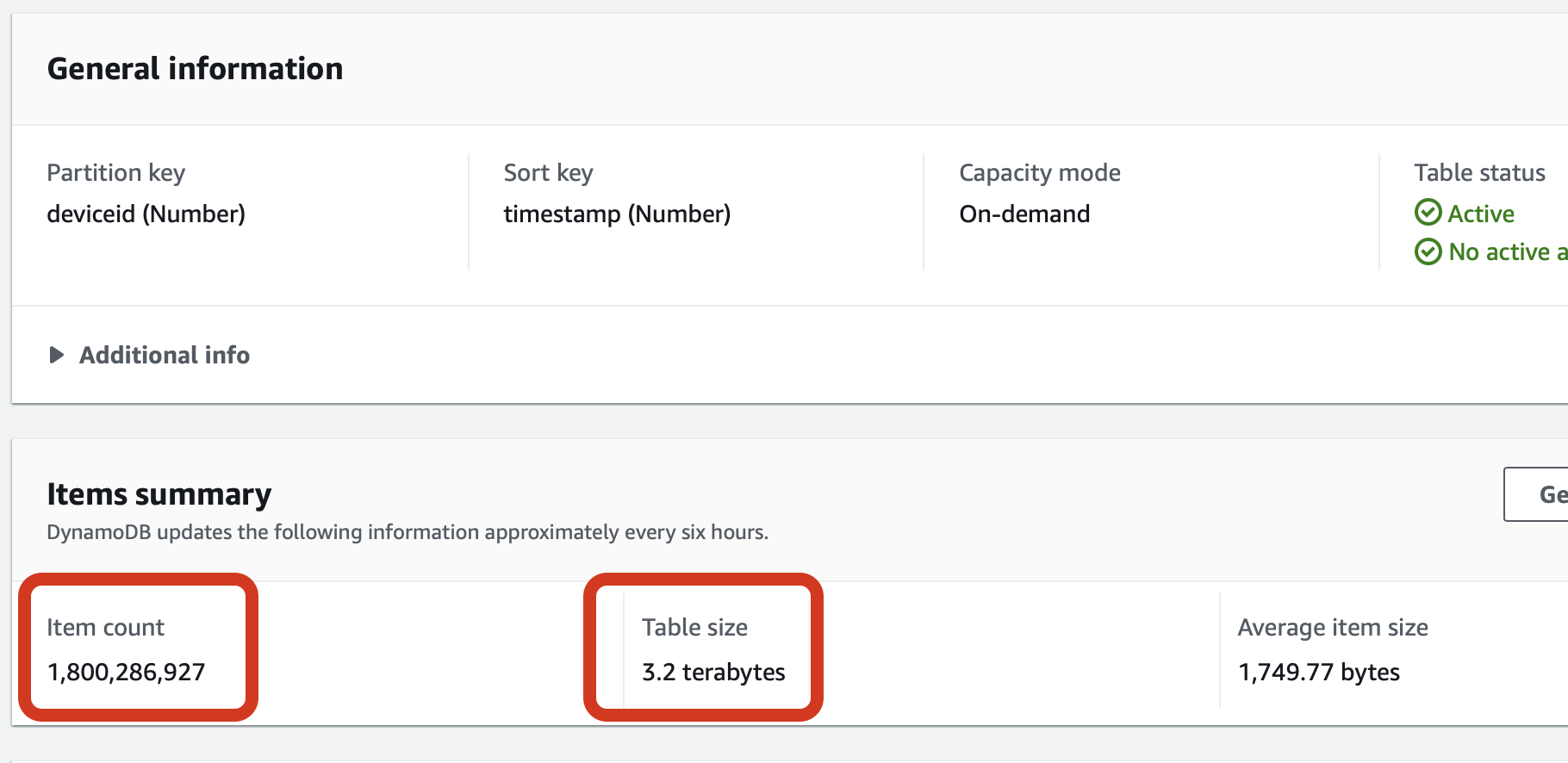Click the Active table status text

[x=1481, y=214]
